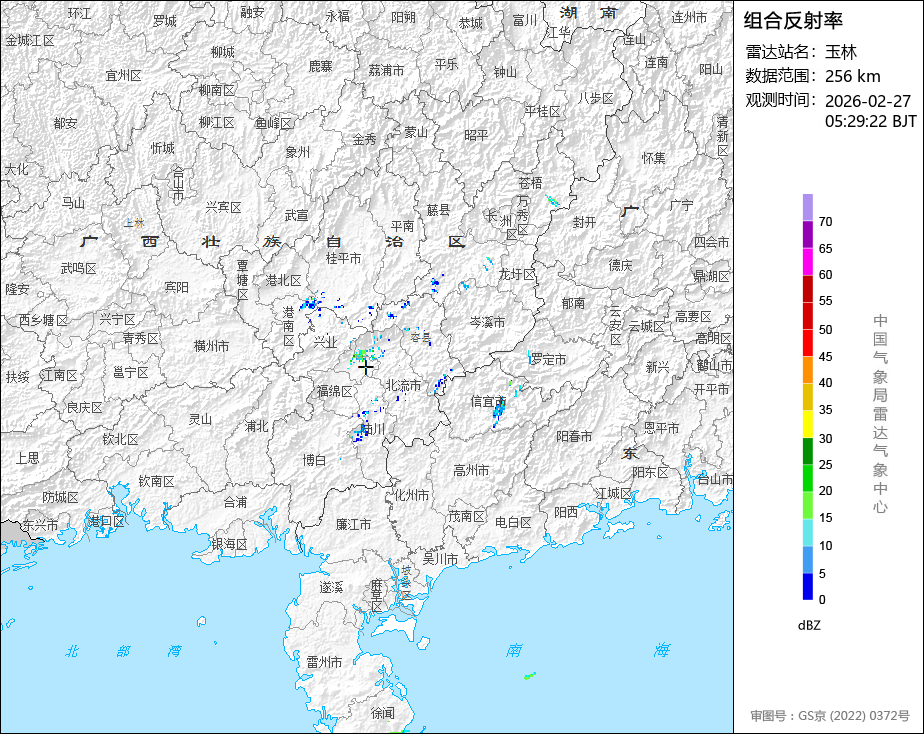Click the radar station name 玉林

point(841,52)
